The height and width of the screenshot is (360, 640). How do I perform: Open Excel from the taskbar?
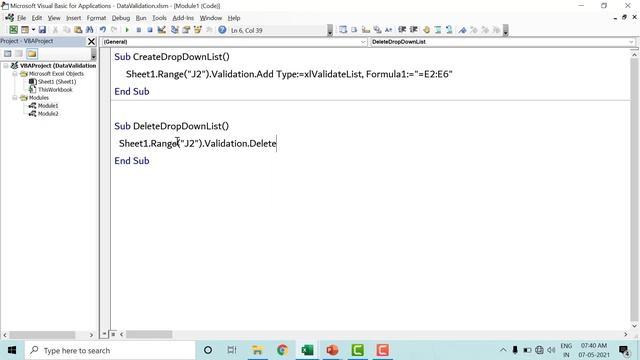pyautogui.click(x=307, y=350)
